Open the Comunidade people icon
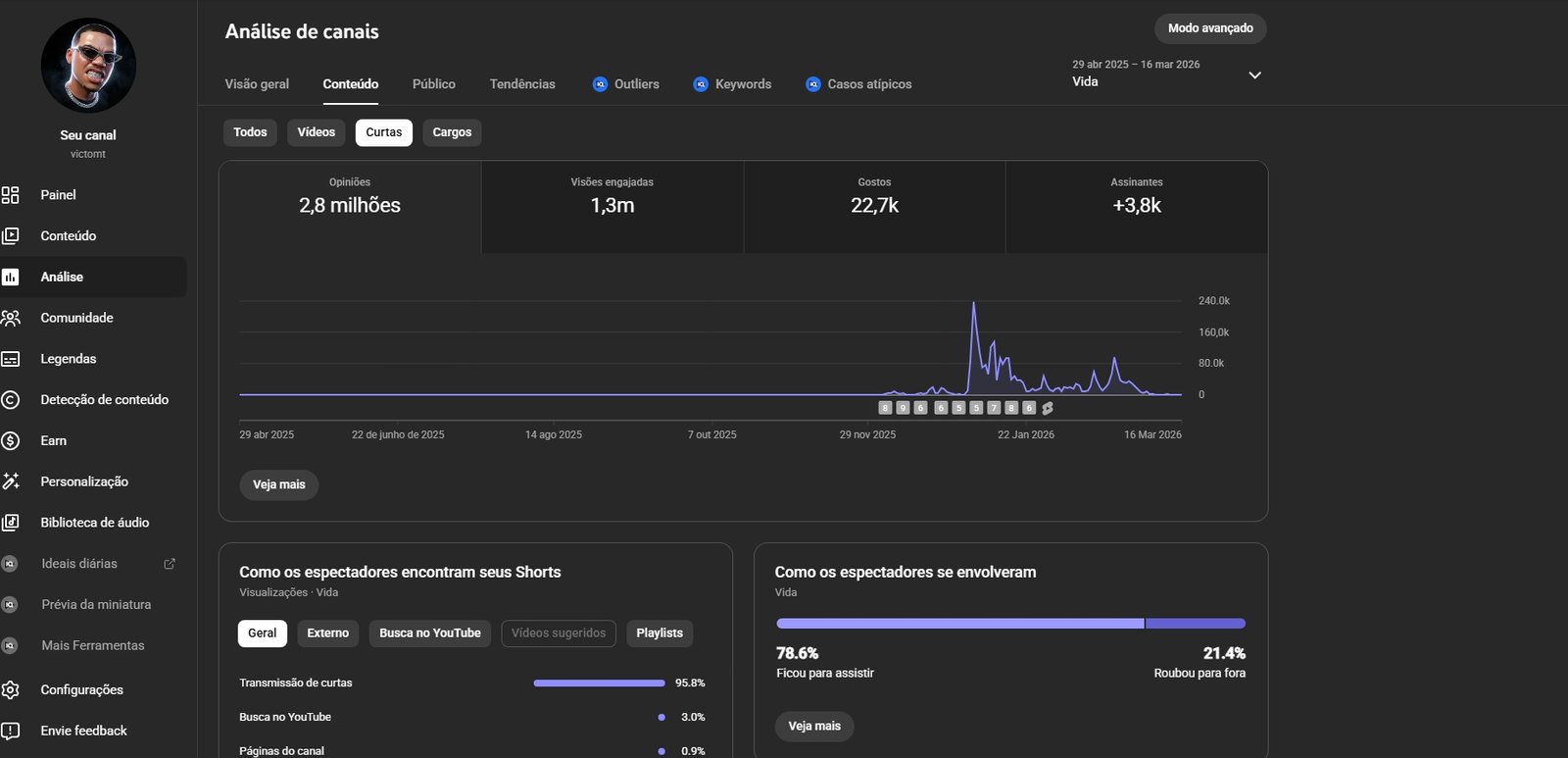This screenshot has width=1568, height=758. click(x=11, y=318)
